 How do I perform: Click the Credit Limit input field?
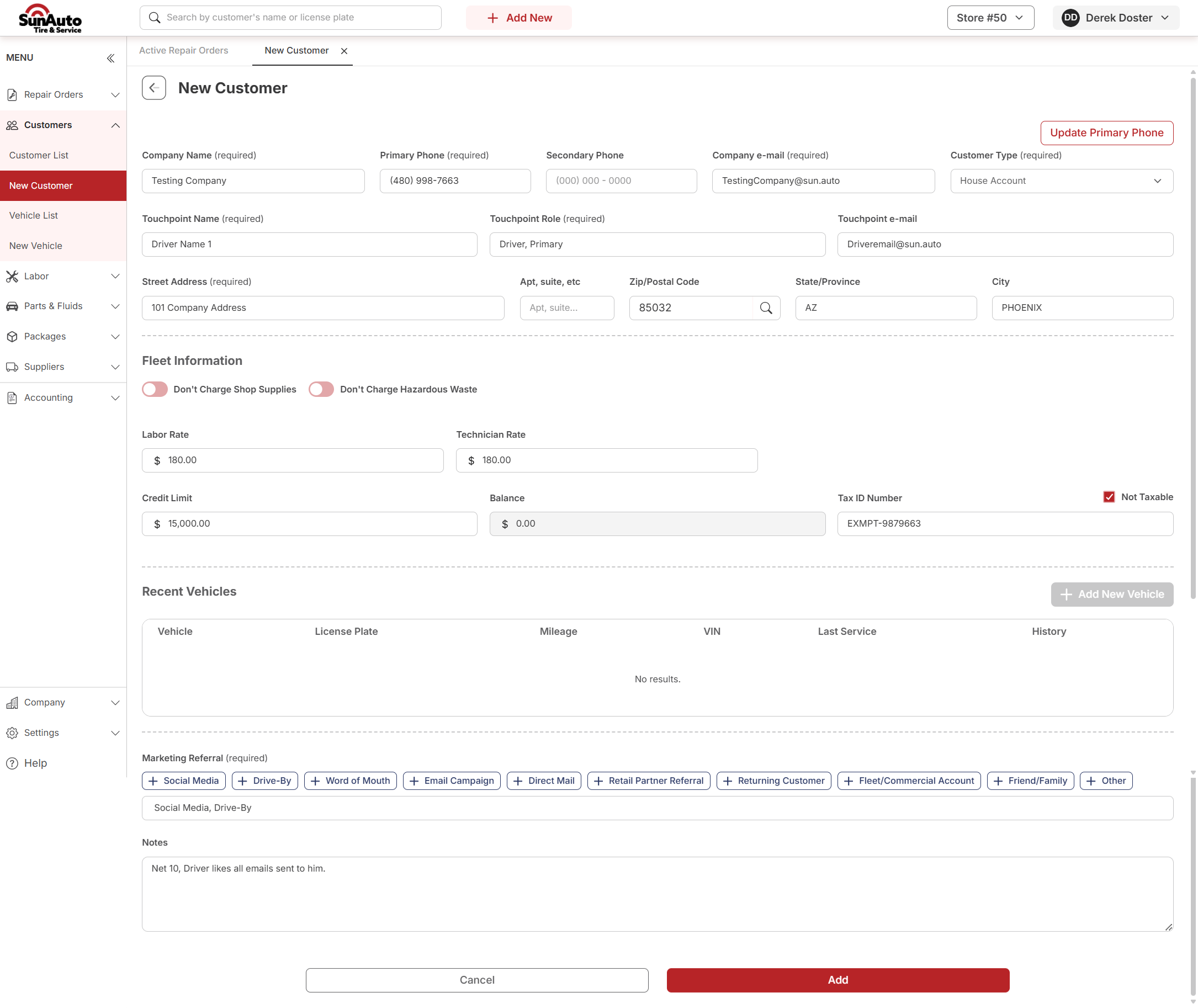pyautogui.click(x=309, y=524)
